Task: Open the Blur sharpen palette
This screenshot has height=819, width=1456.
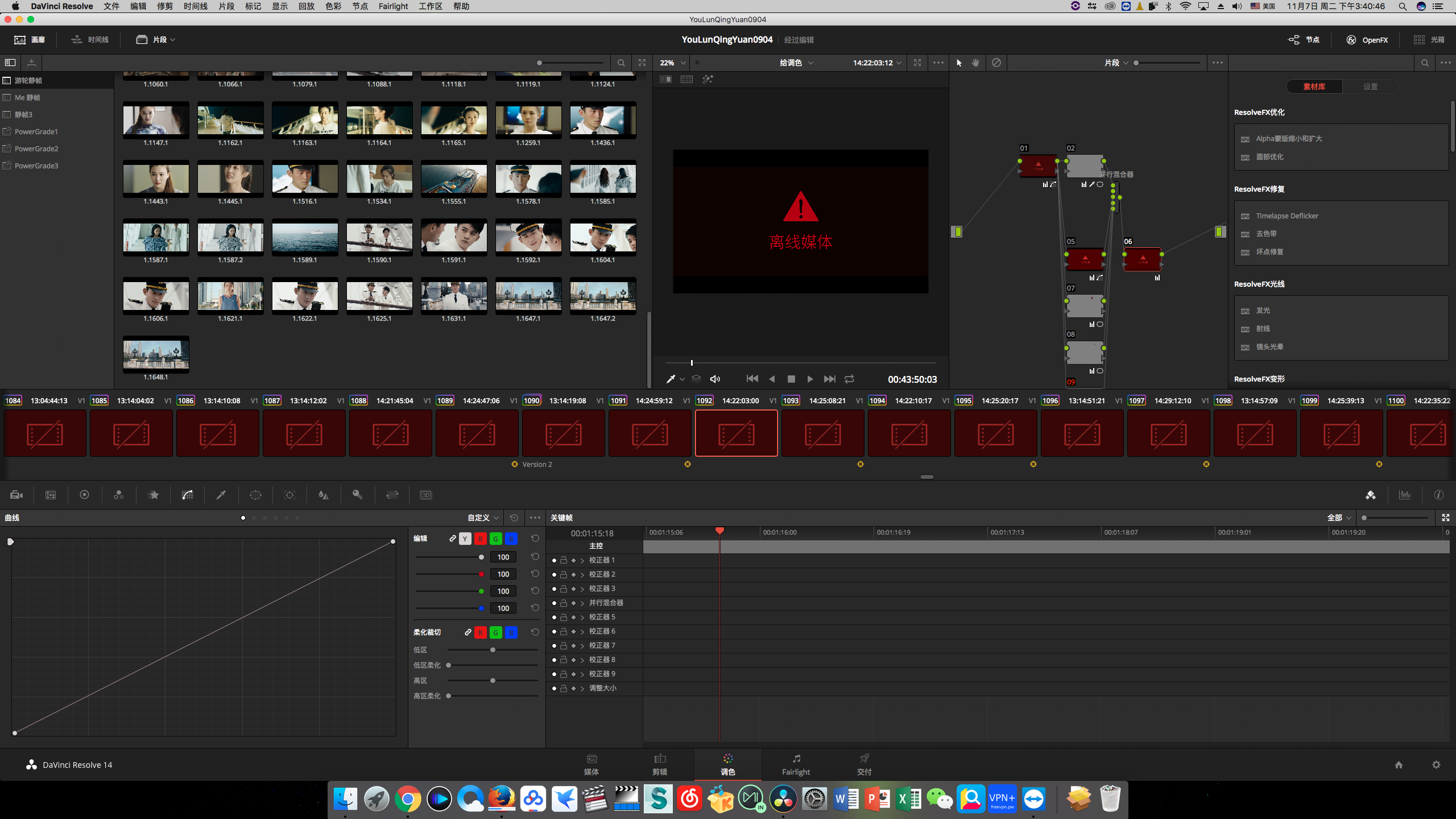Action: tap(323, 495)
